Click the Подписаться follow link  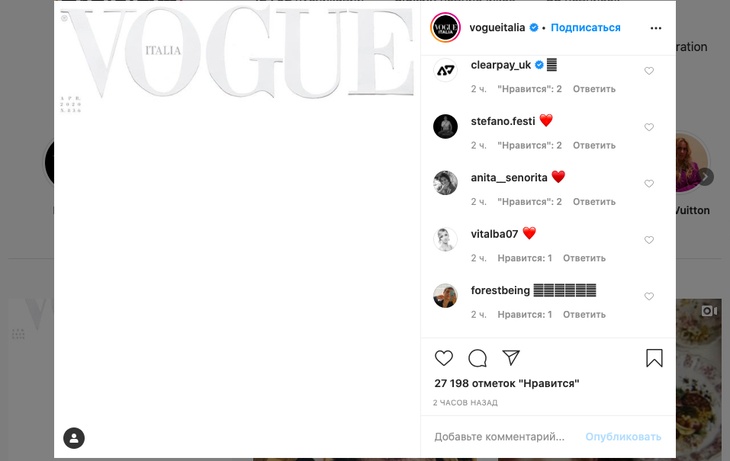pyautogui.click(x=585, y=28)
